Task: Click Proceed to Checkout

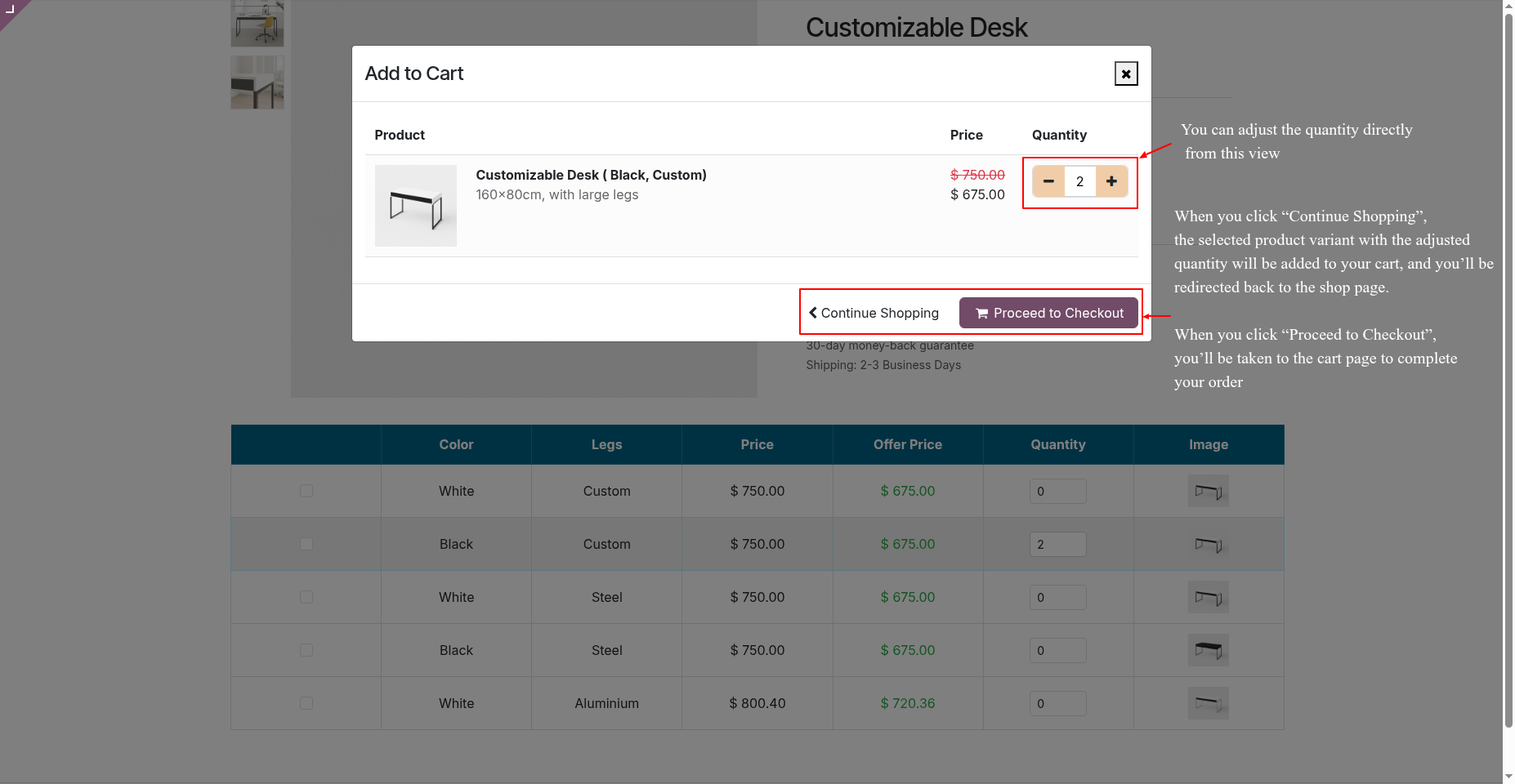Action: [1048, 313]
